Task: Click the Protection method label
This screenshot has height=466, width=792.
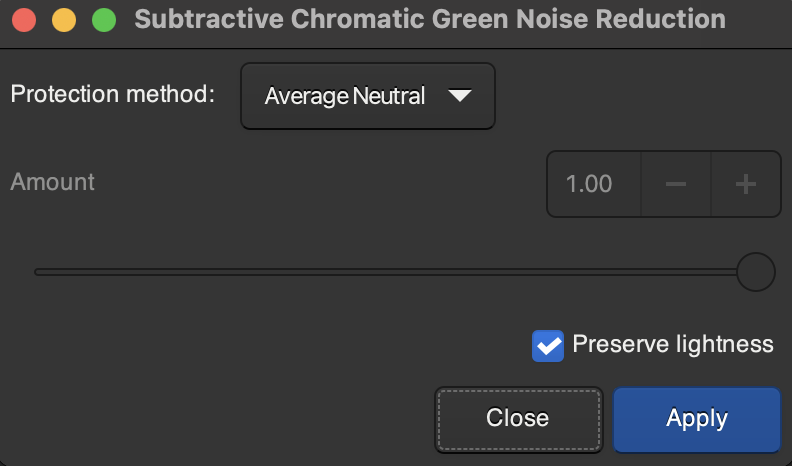Action: click(112, 95)
